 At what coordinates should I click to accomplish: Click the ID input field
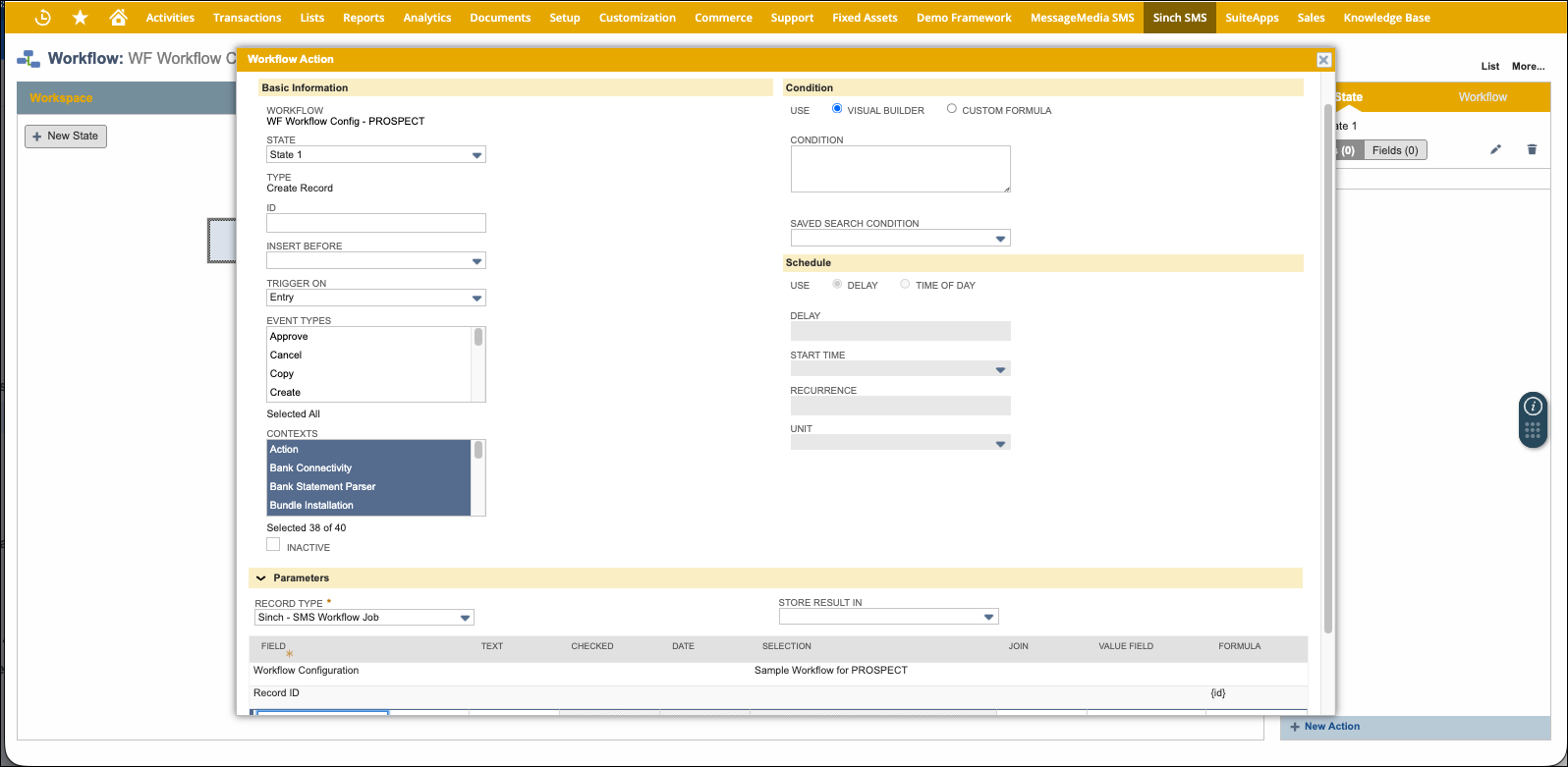(376, 223)
